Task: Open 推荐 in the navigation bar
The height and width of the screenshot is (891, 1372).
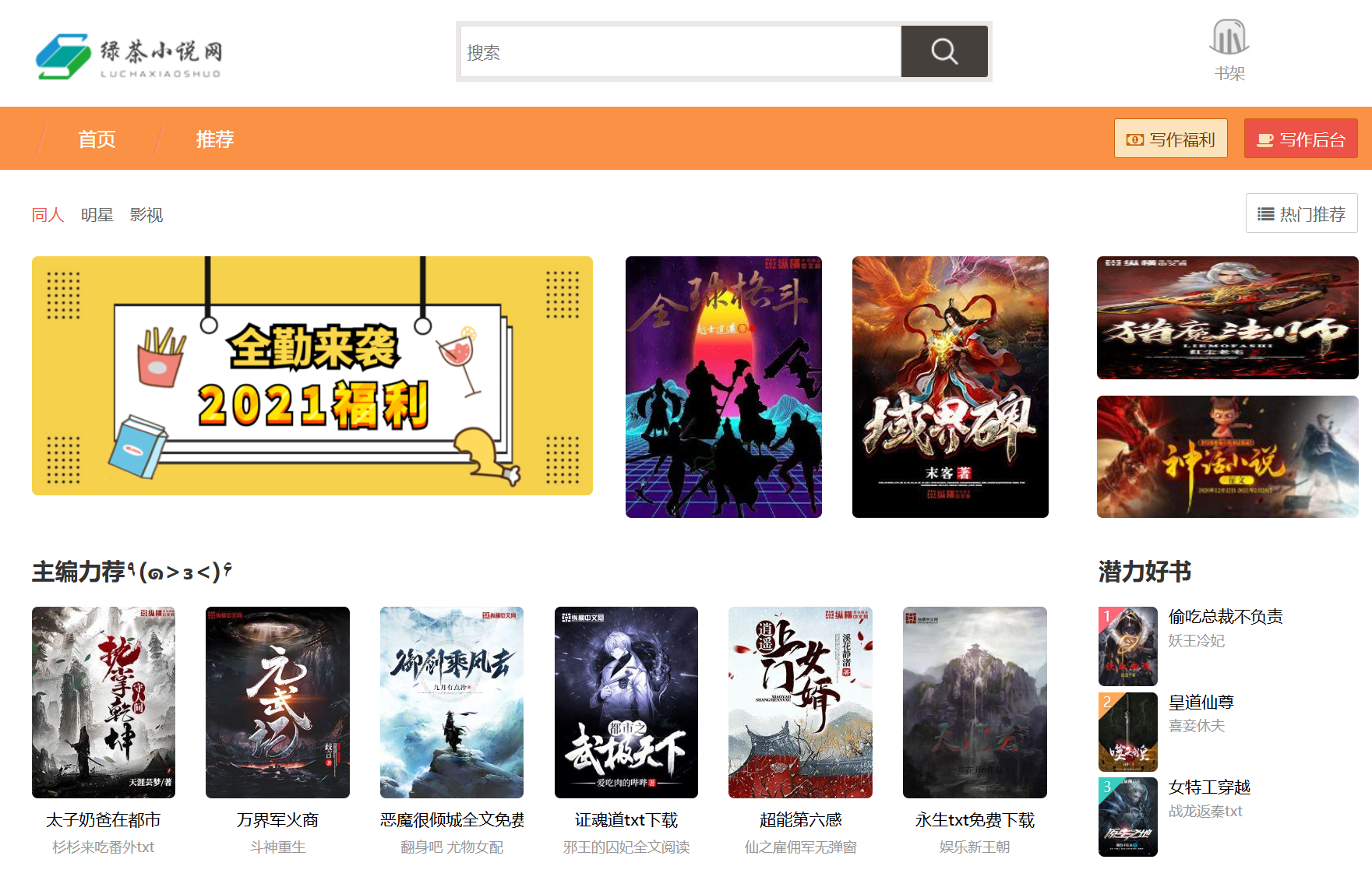Action: [214, 139]
